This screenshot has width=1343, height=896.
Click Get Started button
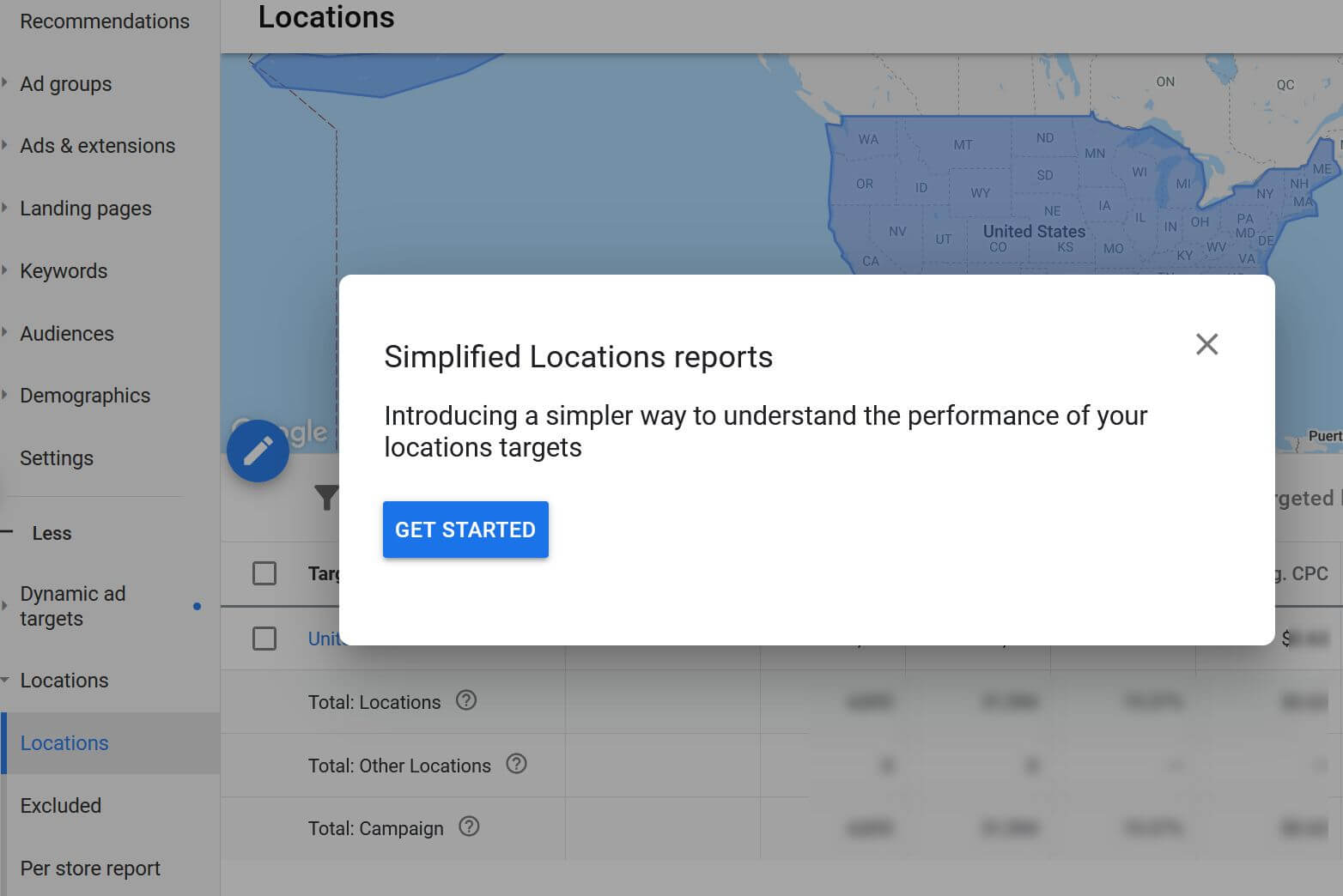pos(465,530)
